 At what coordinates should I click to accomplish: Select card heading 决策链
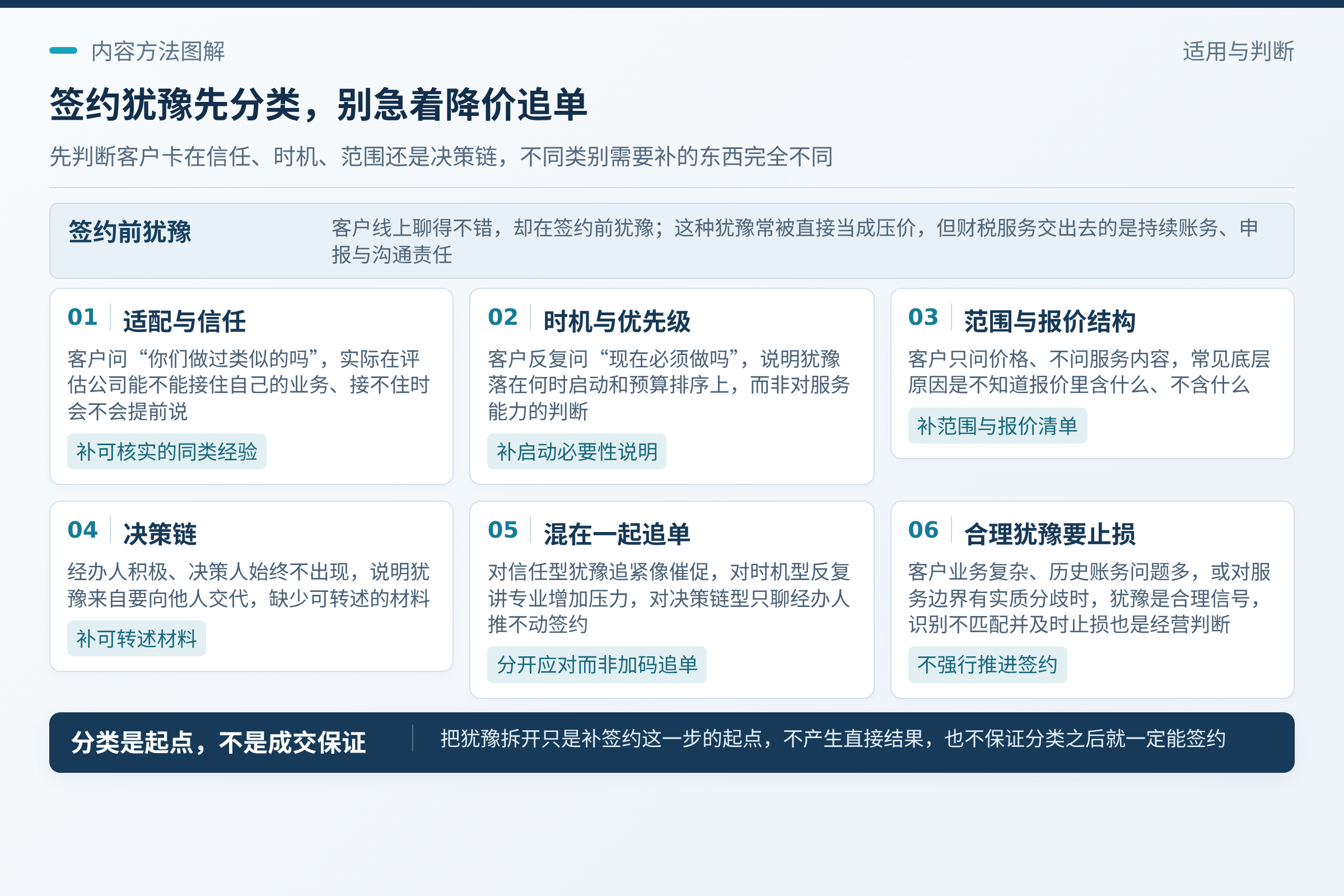[160, 534]
